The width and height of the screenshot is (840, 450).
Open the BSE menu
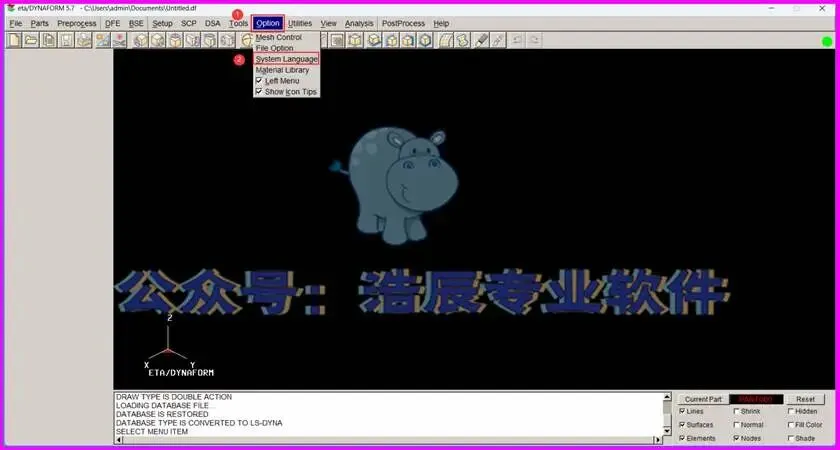tap(136, 24)
